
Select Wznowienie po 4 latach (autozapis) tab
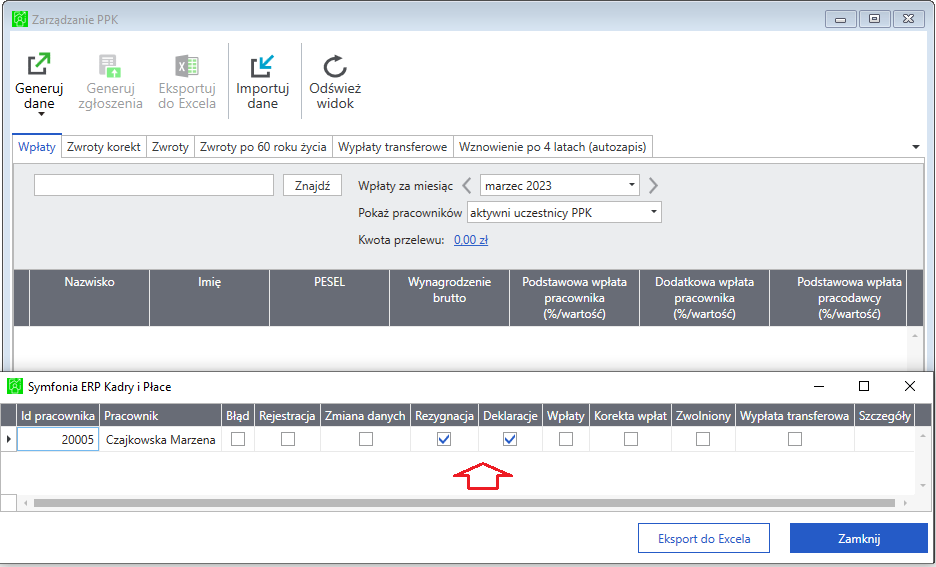click(553, 147)
